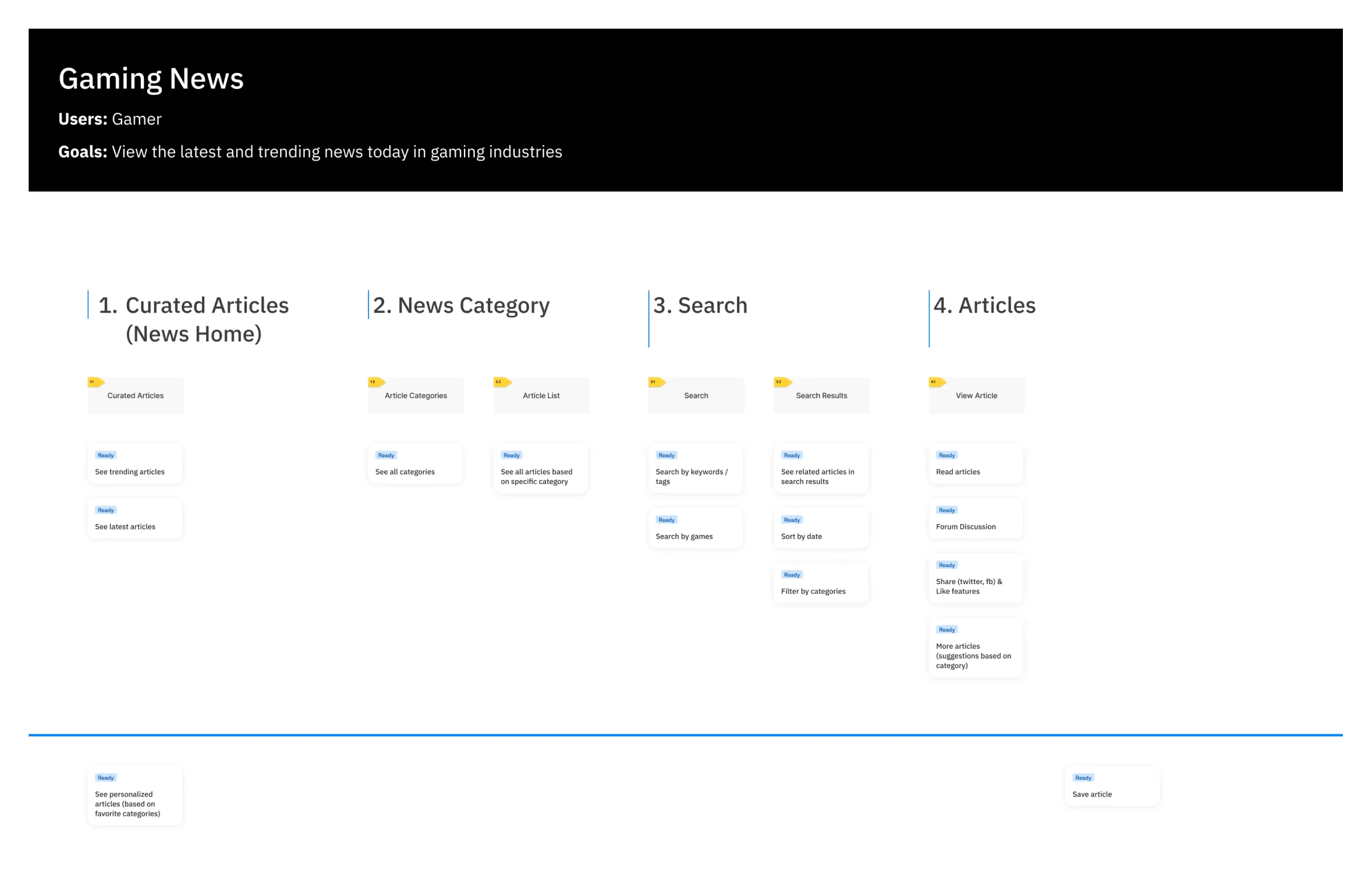Screen dimensions: 1372x884
Task: Click the '4. Articles' heading
Action: (984, 305)
